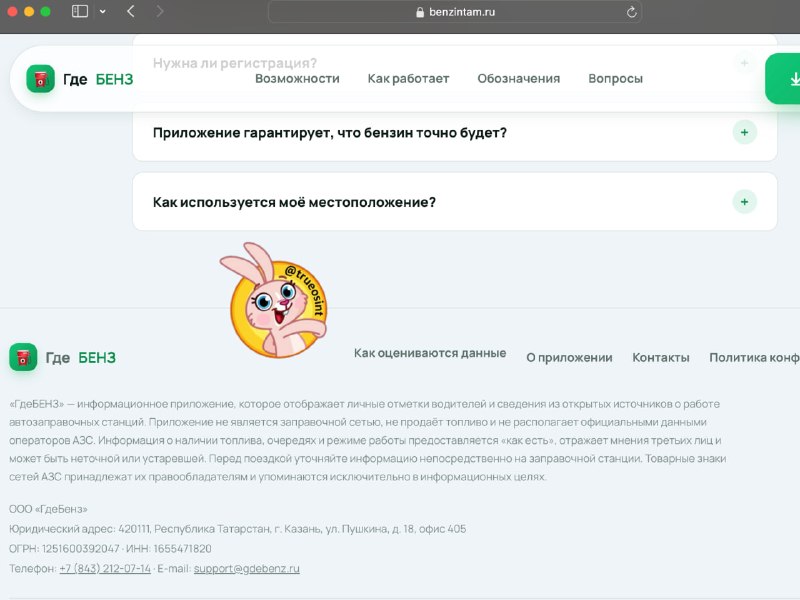Click the header 'Где БЕНЗ' brand text
Screen dimensions: 800x600
98,79
